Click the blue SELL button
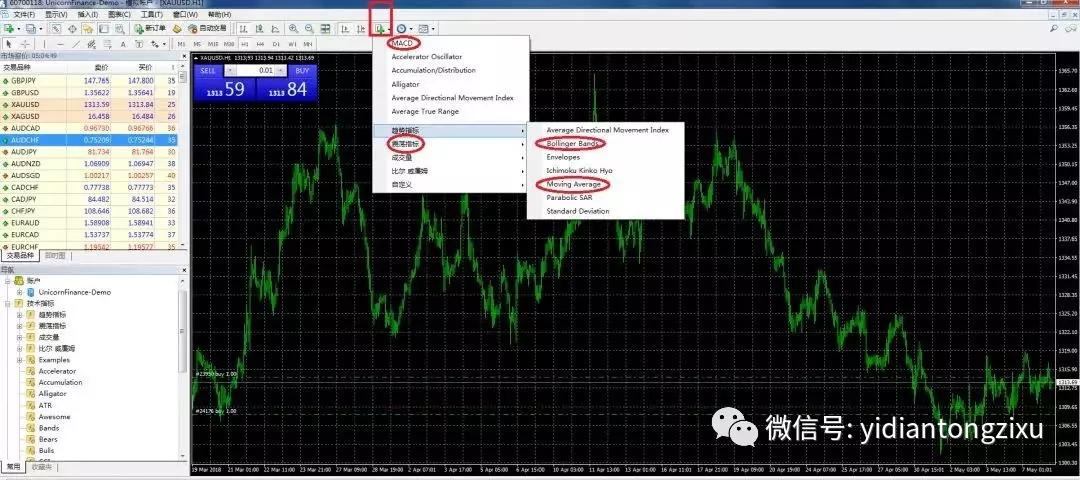Screen dimensions: 1080x480 click(208, 71)
